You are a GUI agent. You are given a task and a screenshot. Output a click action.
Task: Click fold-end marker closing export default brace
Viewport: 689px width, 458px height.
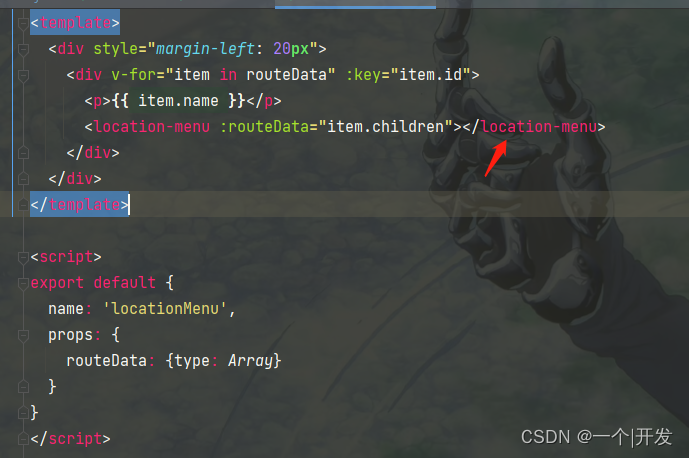[x=23, y=413]
